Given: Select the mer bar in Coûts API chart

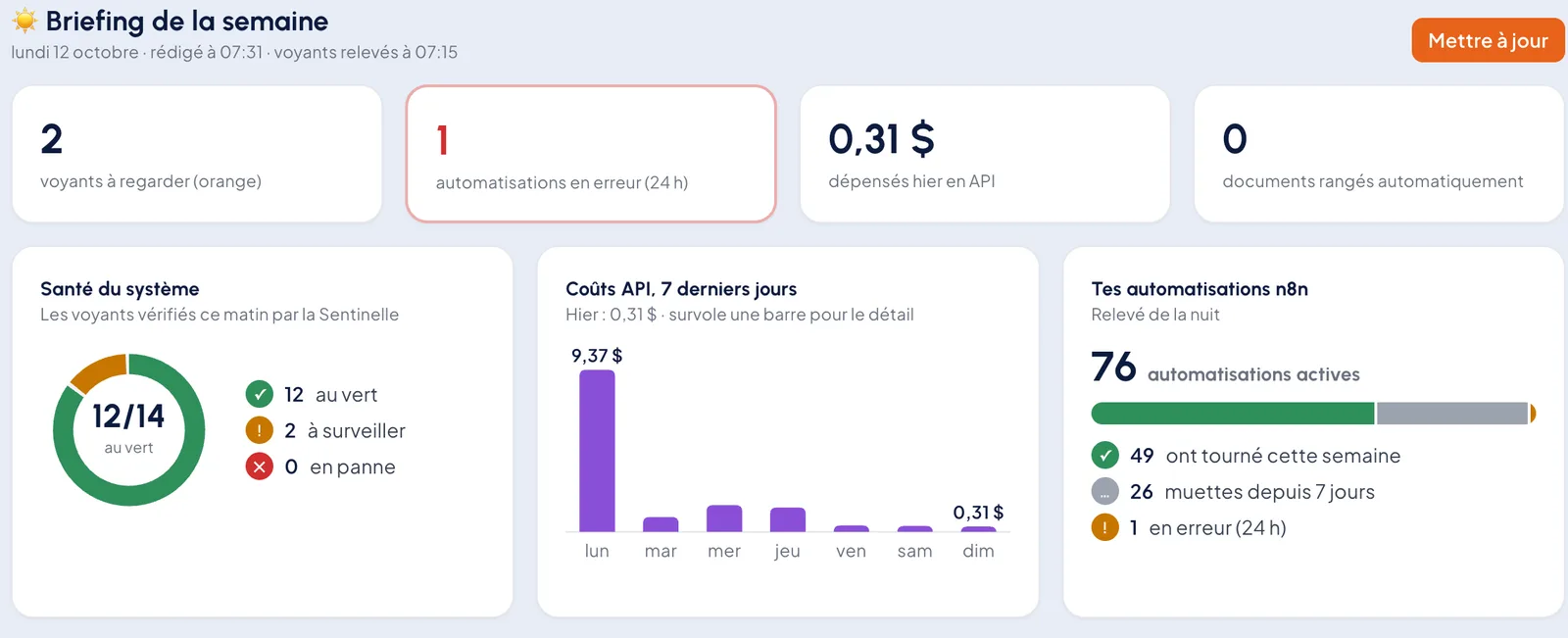Looking at the screenshot, I should 724,518.
